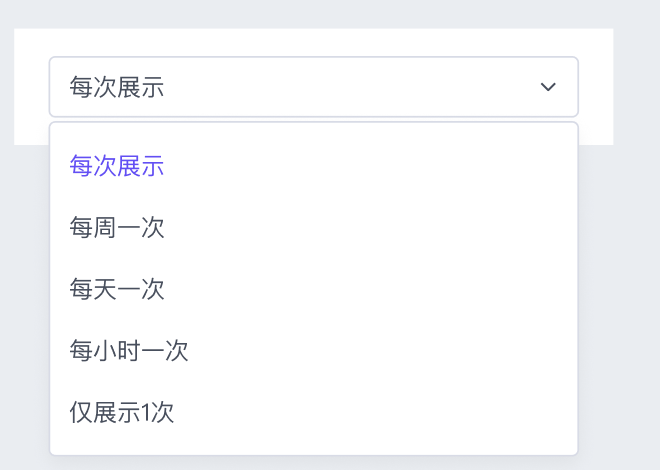The height and width of the screenshot is (470, 660).
Task: Set display frequency to once per hour
Action: point(129,351)
